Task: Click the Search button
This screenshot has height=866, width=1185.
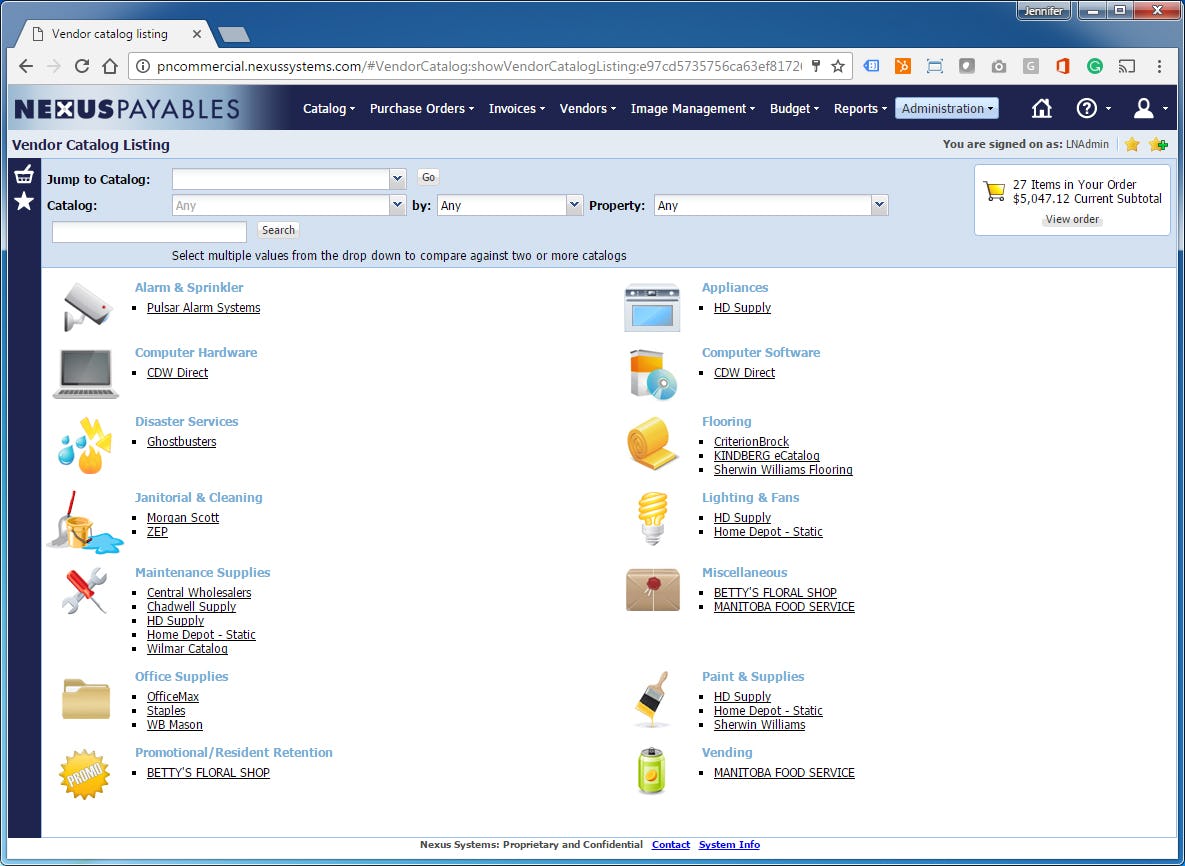Action: coord(278,230)
